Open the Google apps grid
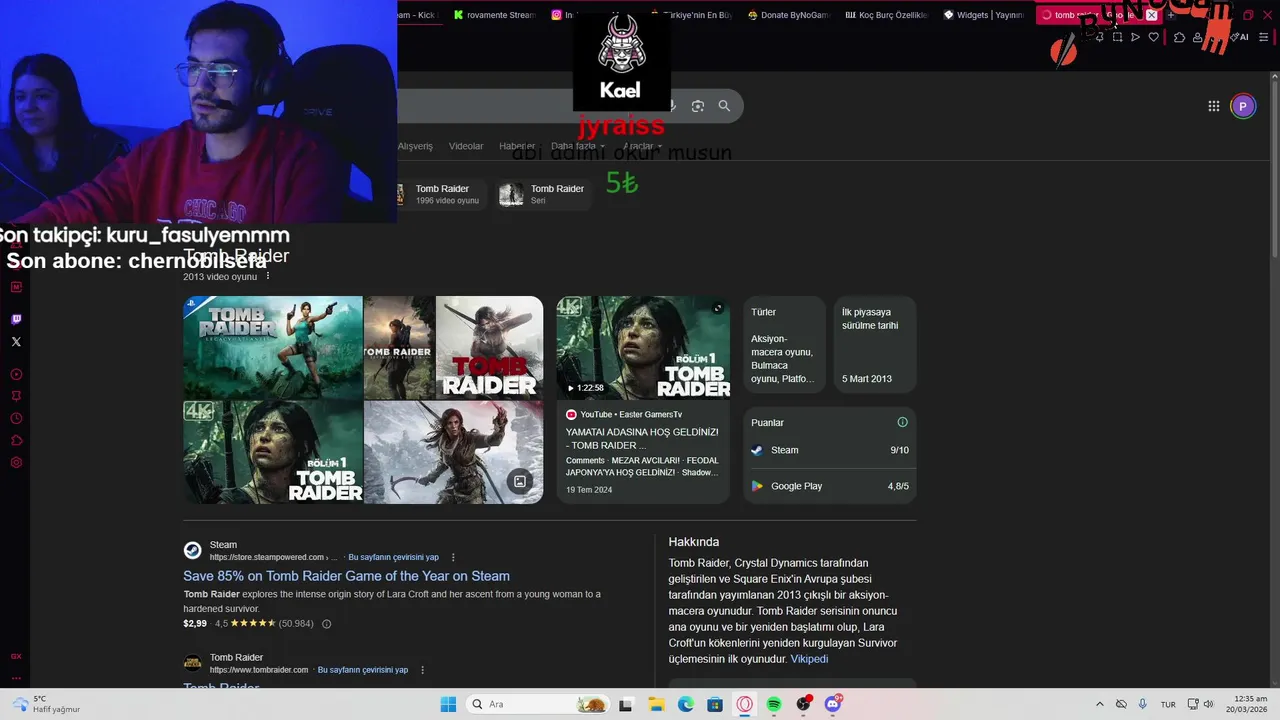 tap(1213, 106)
